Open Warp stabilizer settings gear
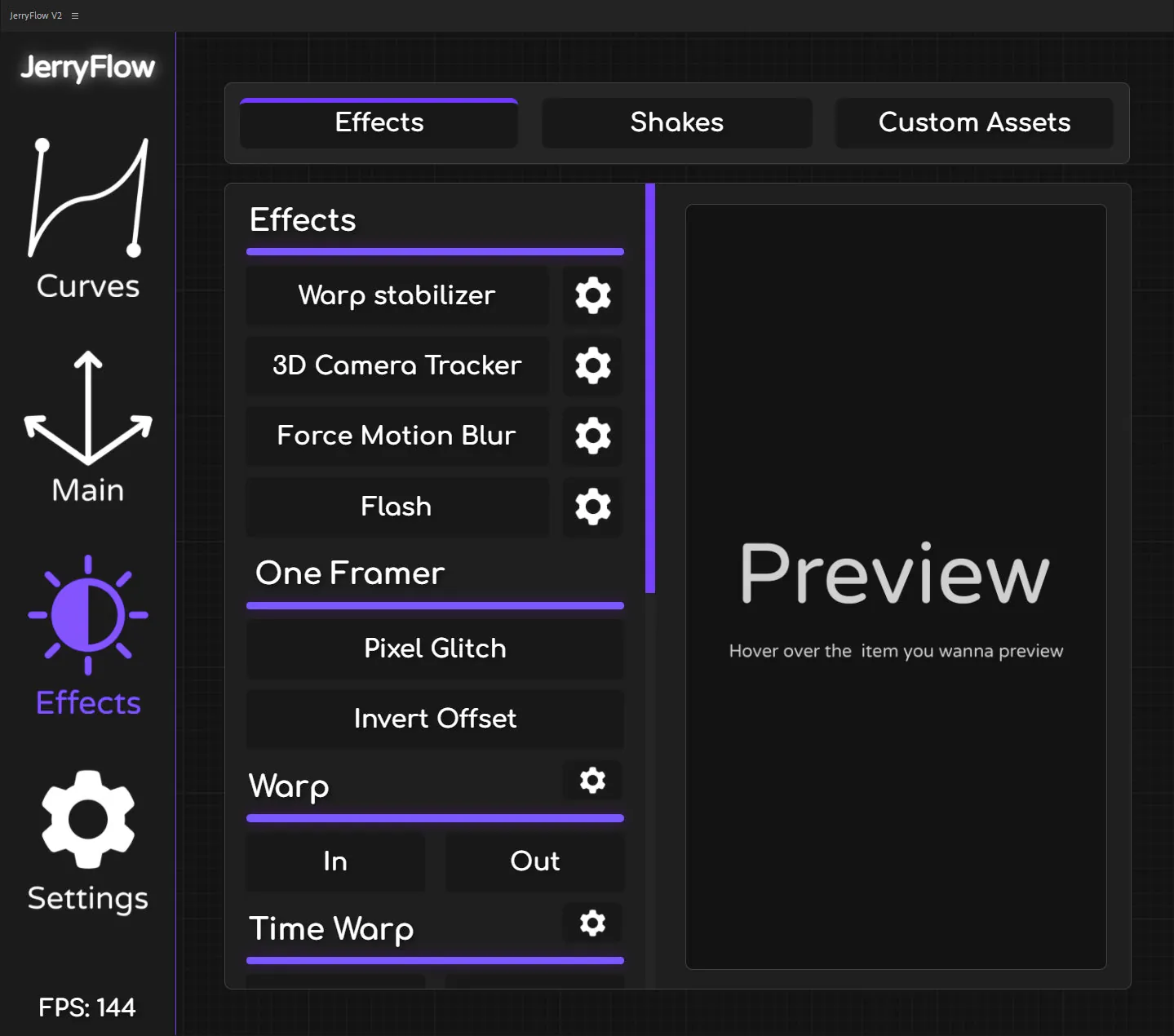The height and width of the screenshot is (1036, 1174). (x=591, y=295)
